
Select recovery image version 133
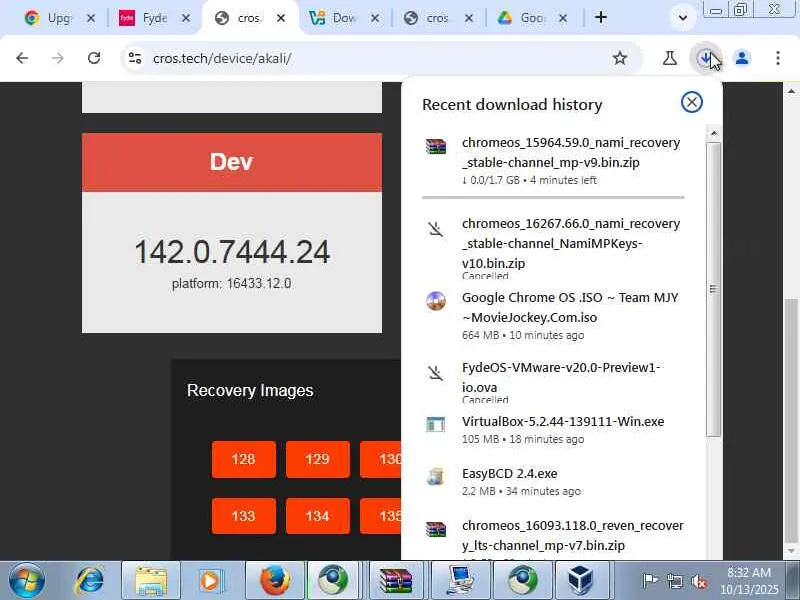point(244,516)
